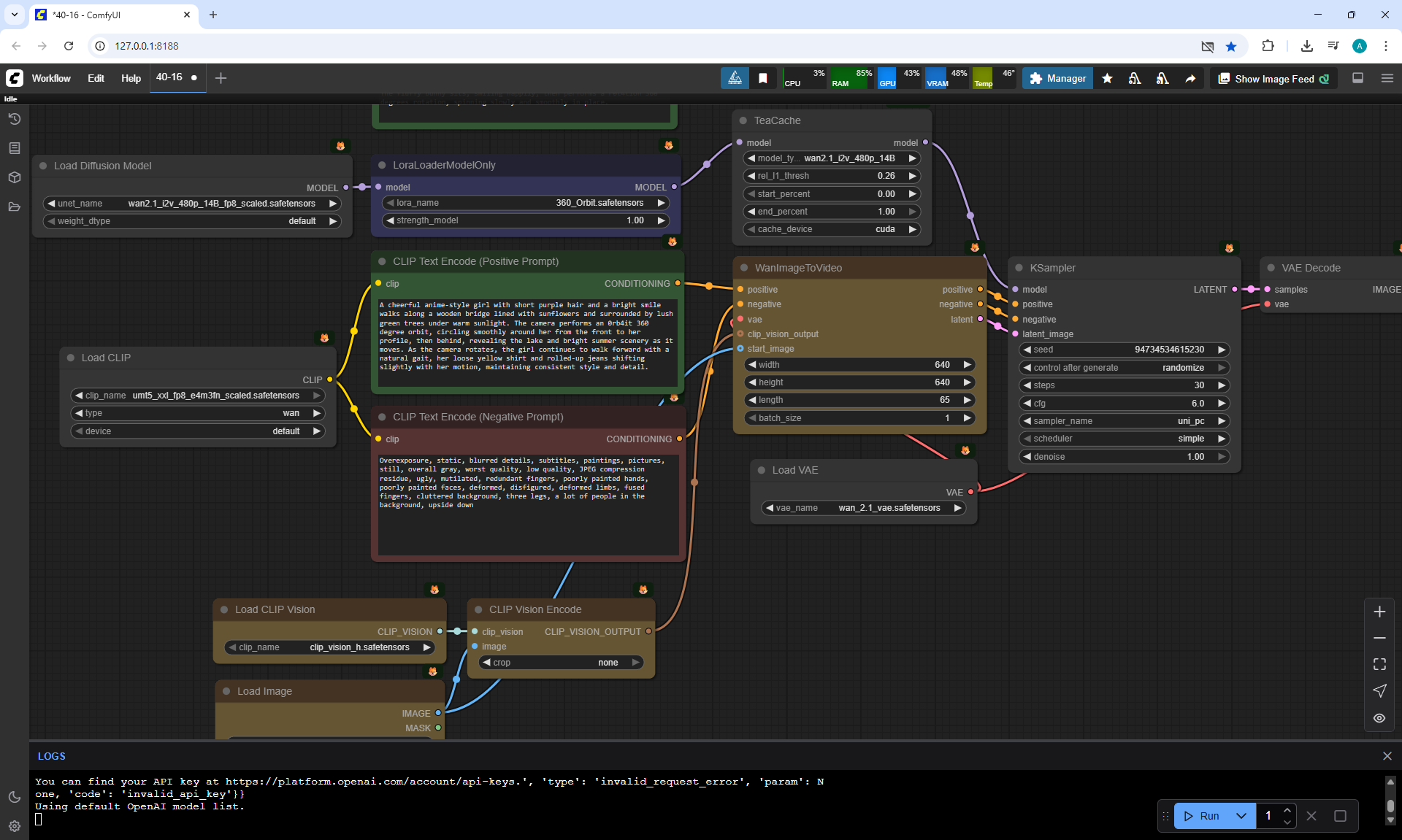Open the Edit menu
Screen dimensions: 1402x840
(x=96, y=78)
